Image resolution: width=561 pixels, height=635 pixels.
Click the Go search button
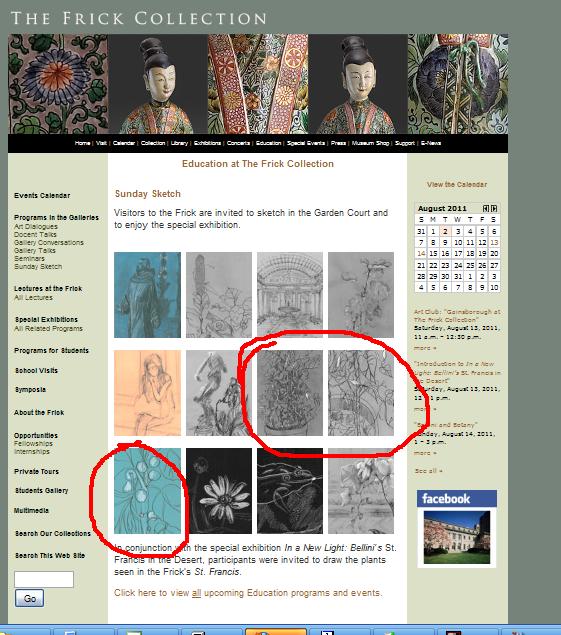(29, 598)
